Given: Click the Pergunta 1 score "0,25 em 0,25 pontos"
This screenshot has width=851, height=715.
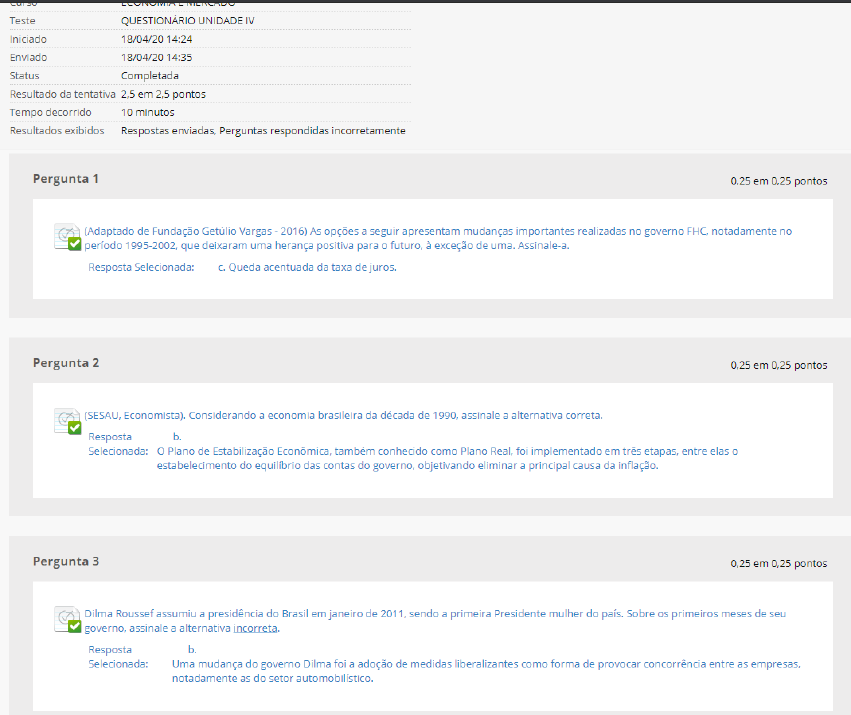Looking at the screenshot, I should [778, 181].
